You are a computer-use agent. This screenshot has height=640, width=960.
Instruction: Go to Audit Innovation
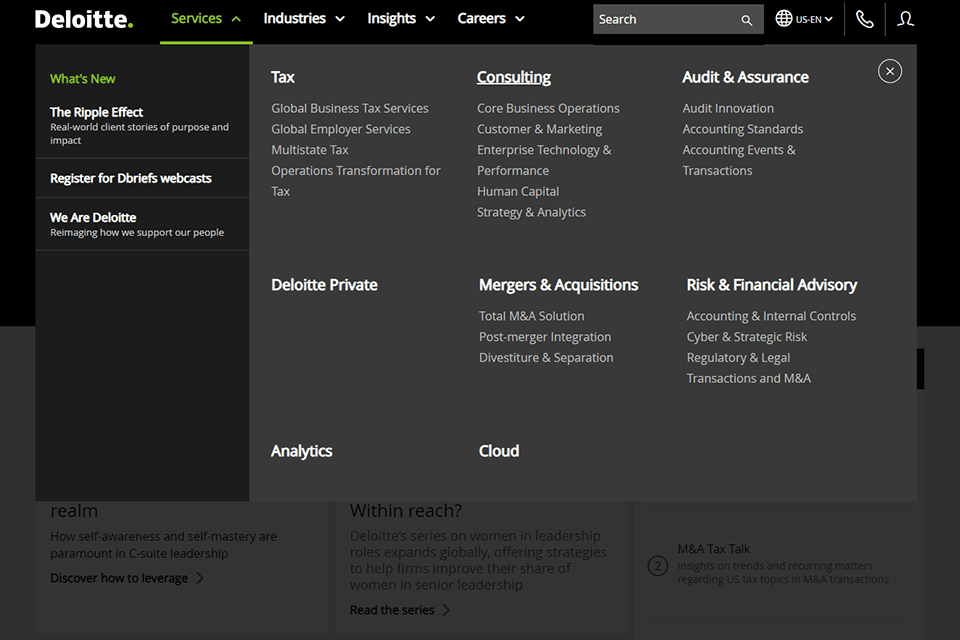(x=728, y=108)
